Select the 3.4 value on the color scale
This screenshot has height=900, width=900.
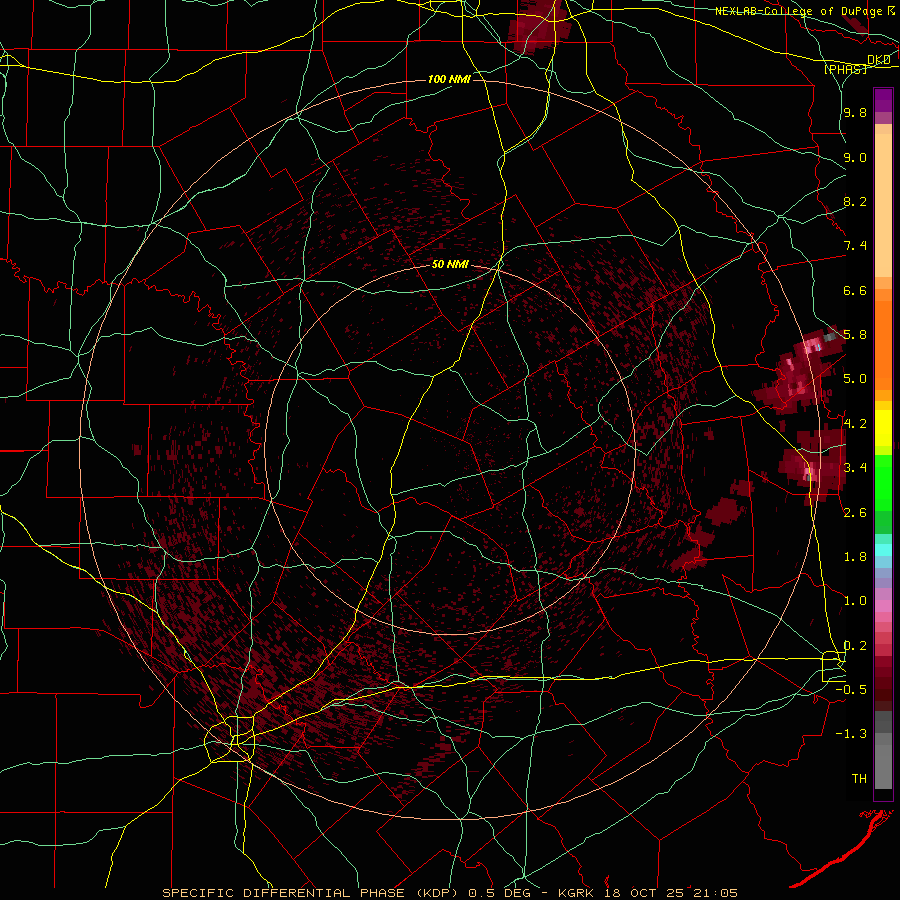tap(855, 468)
